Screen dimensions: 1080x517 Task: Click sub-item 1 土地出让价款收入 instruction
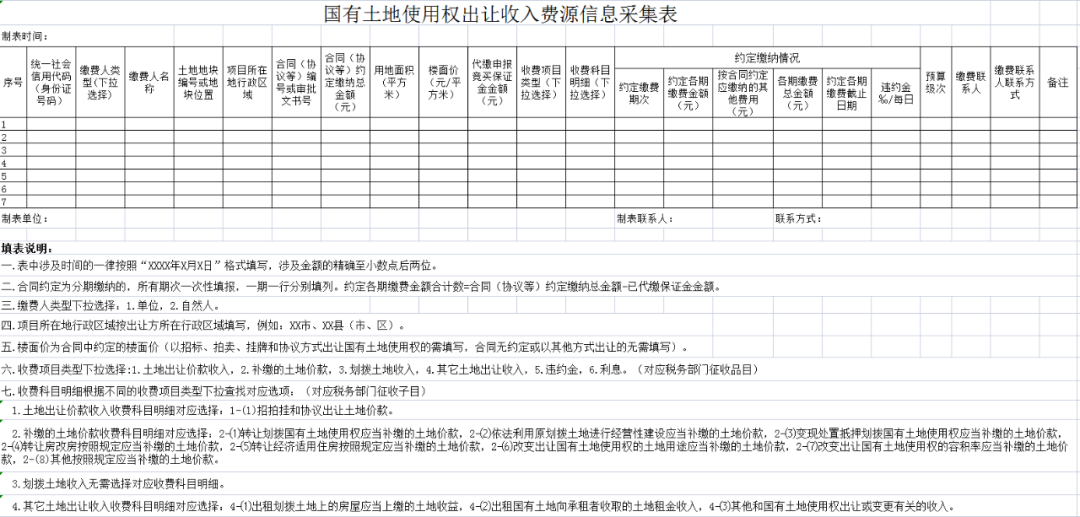[x=202, y=411]
